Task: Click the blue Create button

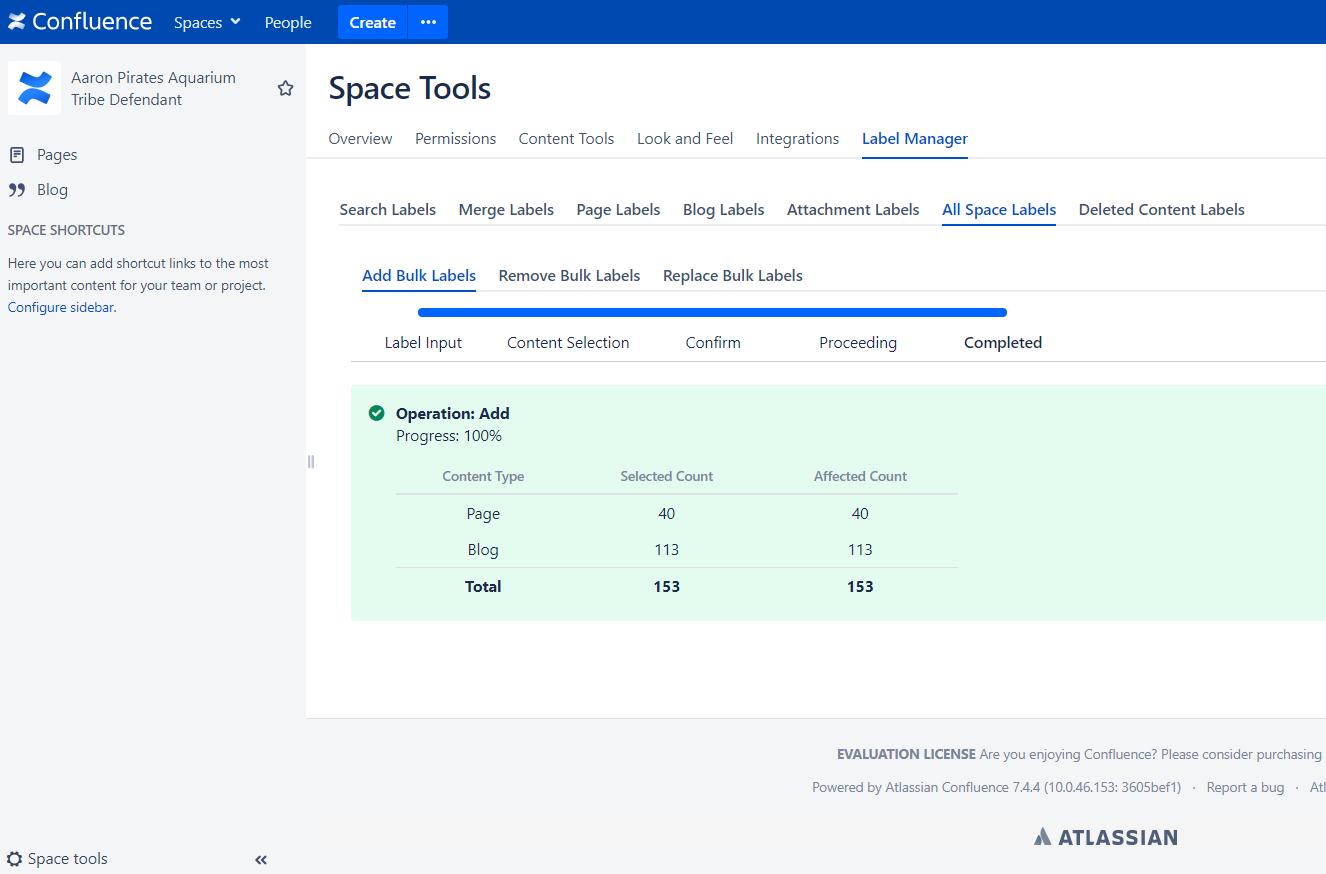Action: [x=373, y=22]
